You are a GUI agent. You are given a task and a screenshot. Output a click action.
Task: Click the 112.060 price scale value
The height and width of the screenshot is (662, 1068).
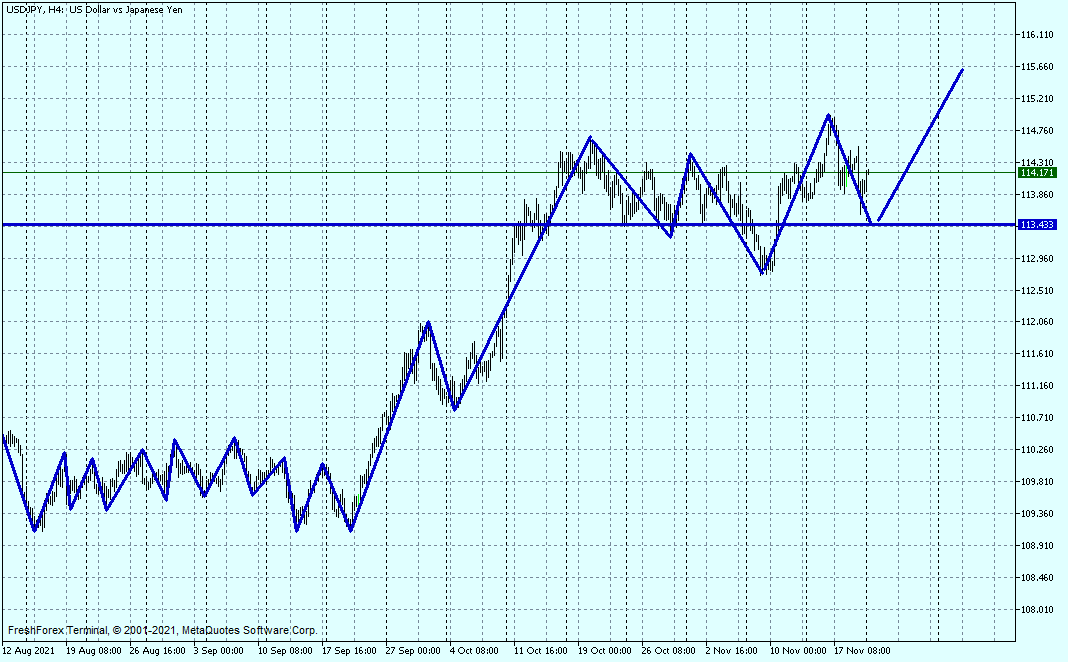pyautogui.click(x=1037, y=322)
